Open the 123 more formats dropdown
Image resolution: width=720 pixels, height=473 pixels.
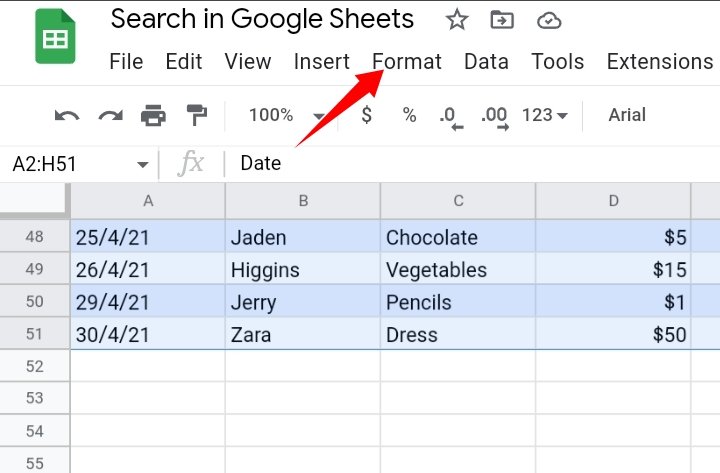545,115
